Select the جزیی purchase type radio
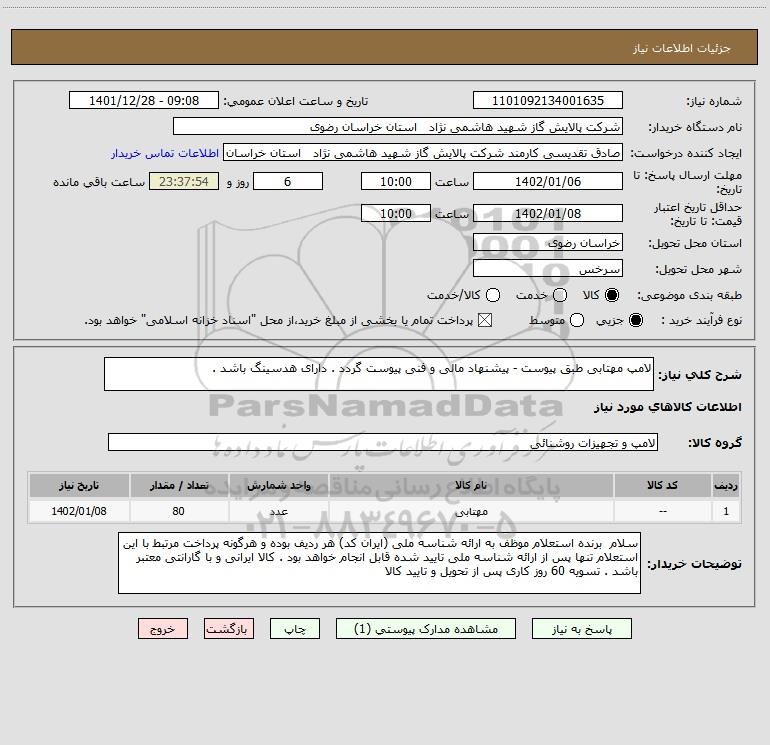This screenshot has width=770, height=745. click(635, 320)
